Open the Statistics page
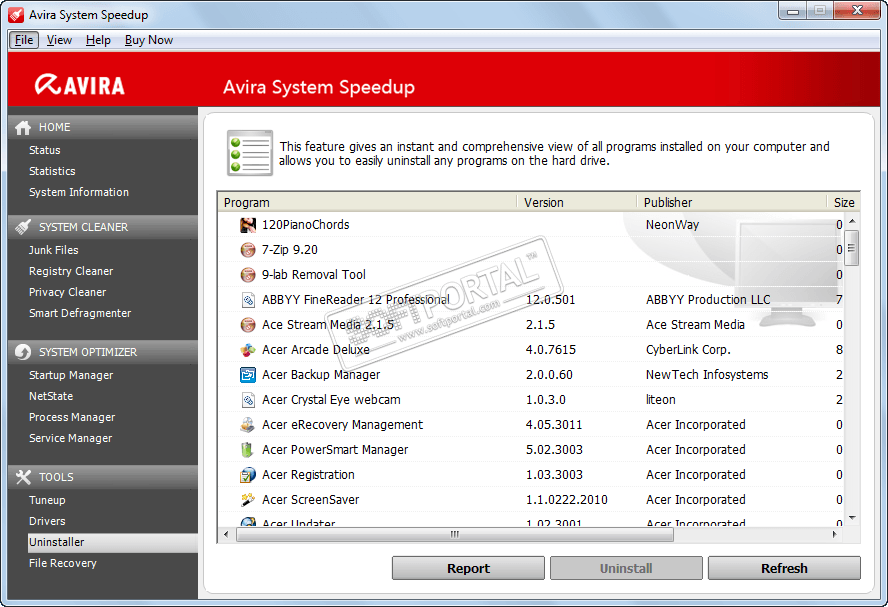 point(52,172)
